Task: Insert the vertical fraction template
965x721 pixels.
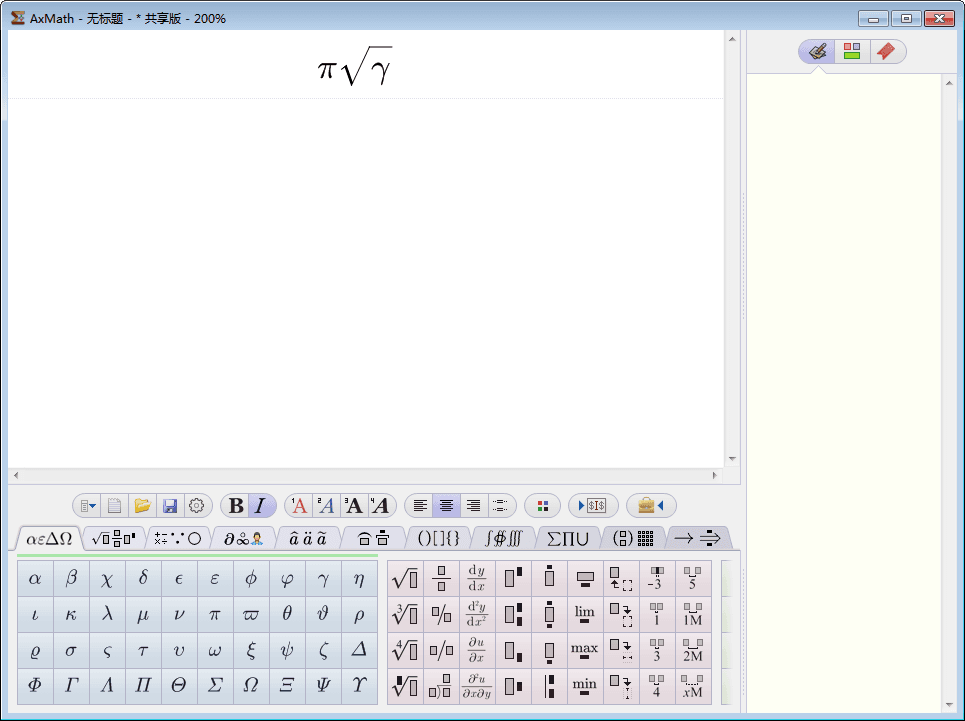Action: click(441, 579)
